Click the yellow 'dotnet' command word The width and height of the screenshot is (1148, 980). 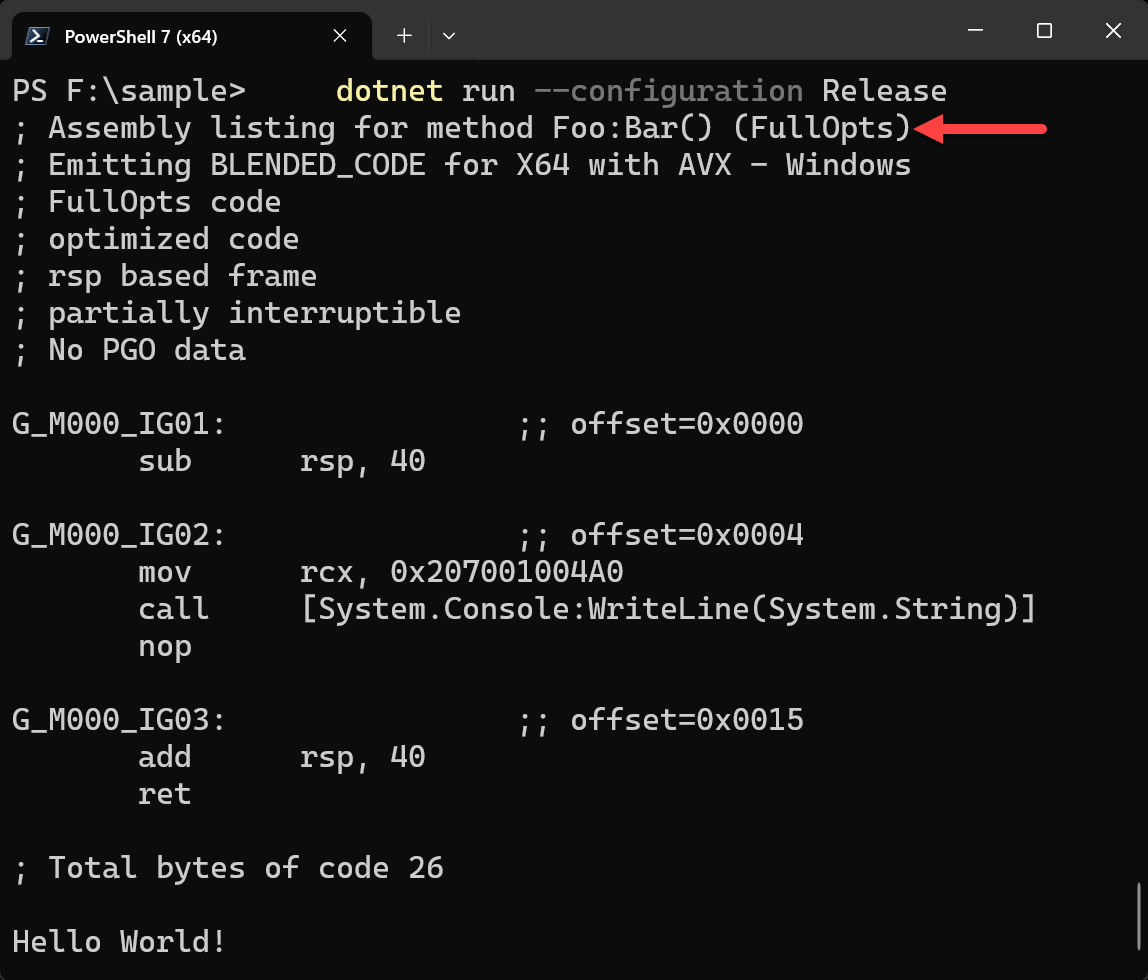pos(389,91)
